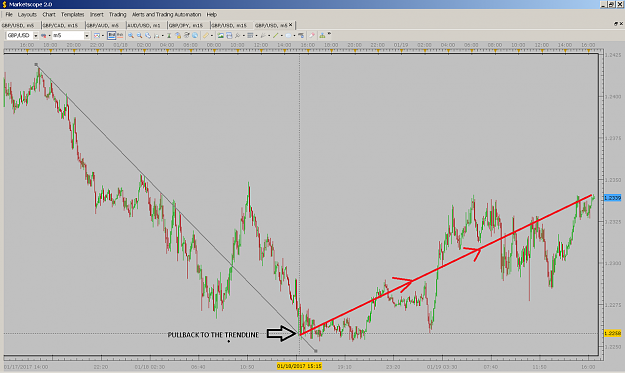The height and width of the screenshot is (373, 625).
Task: Click the third magnifier zoom-area icon
Action: click(148, 35)
